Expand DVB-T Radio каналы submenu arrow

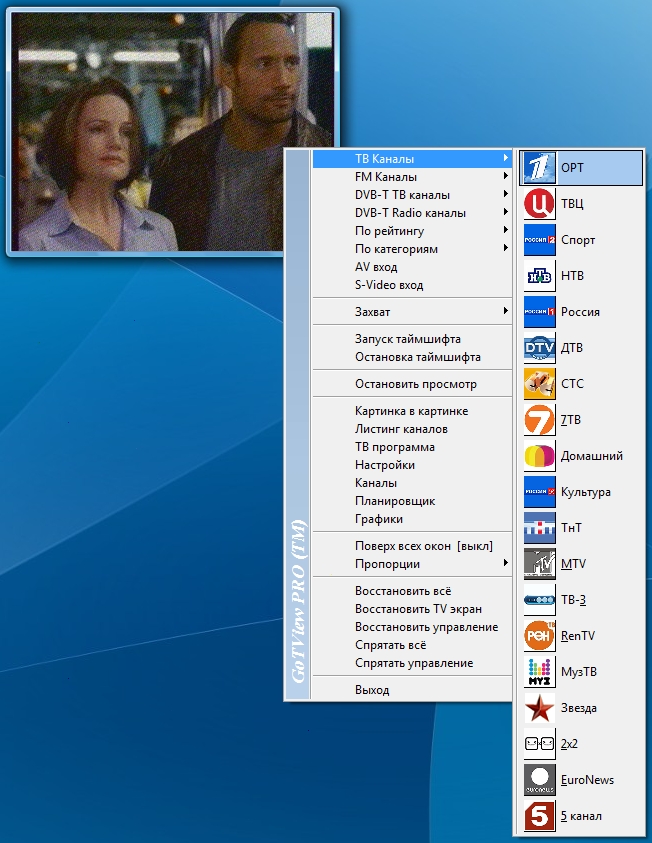[506, 212]
